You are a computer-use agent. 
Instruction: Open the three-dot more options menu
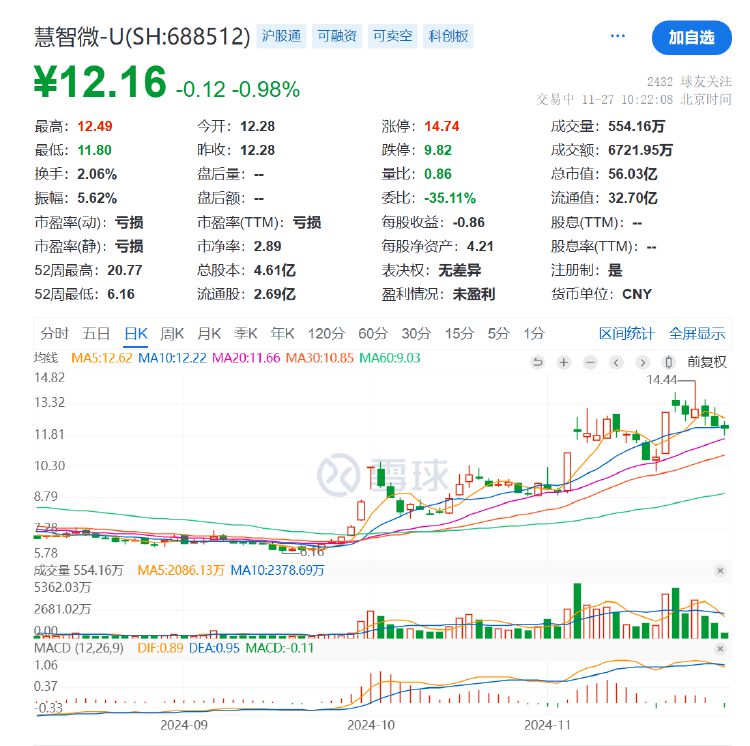pyautogui.click(x=617, y=36)
